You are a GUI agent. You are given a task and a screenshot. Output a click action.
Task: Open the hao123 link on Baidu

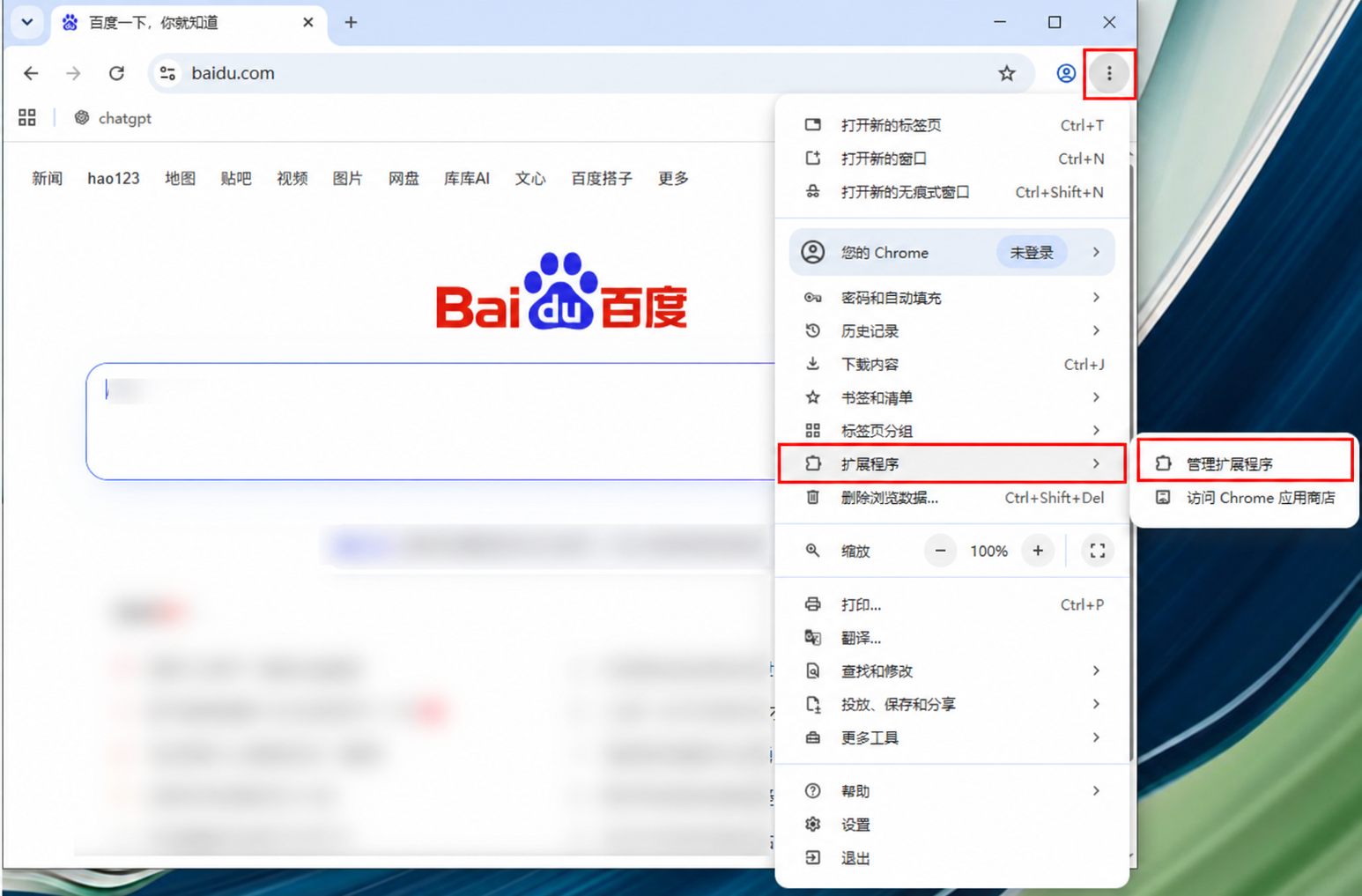tap(114, 179)
